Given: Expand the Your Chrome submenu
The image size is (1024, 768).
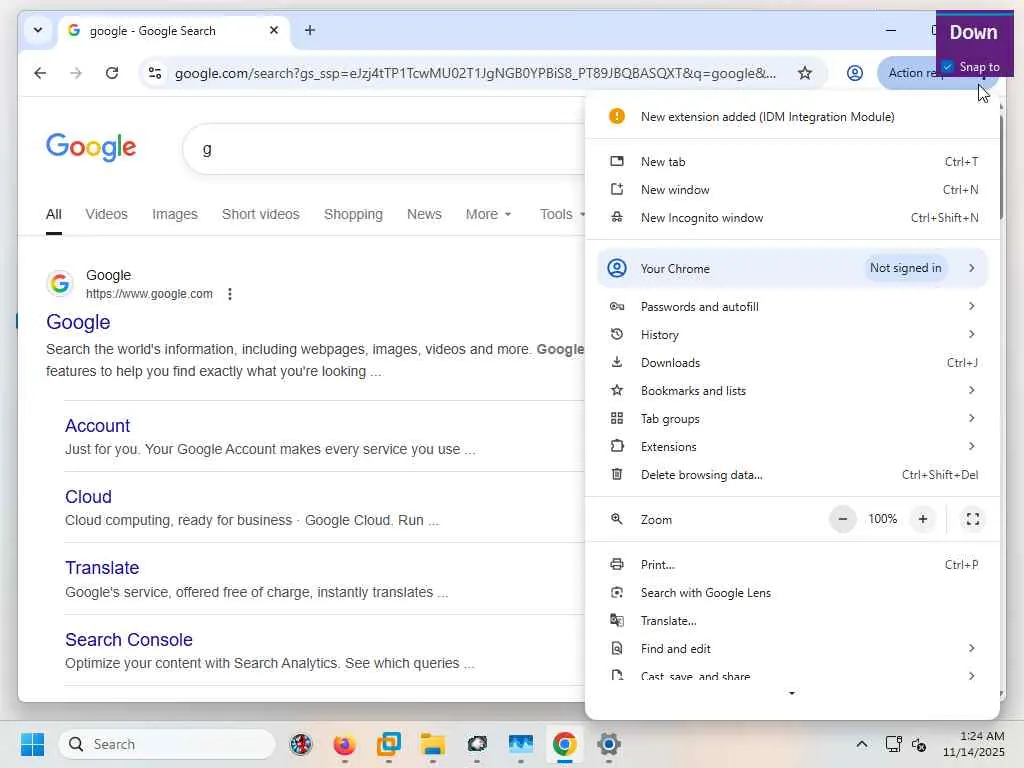Looking at the screenshot, I should 792,268.
